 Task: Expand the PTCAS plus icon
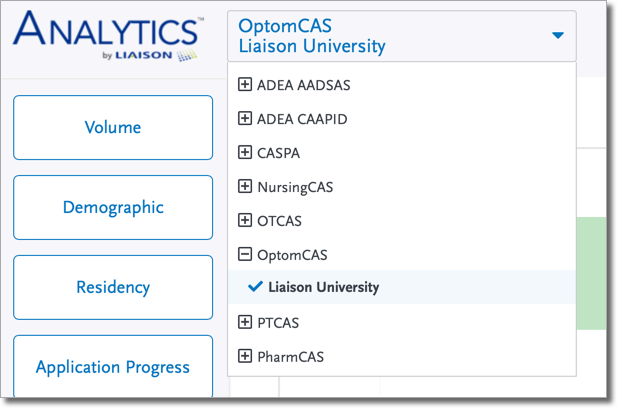[245, 322]
